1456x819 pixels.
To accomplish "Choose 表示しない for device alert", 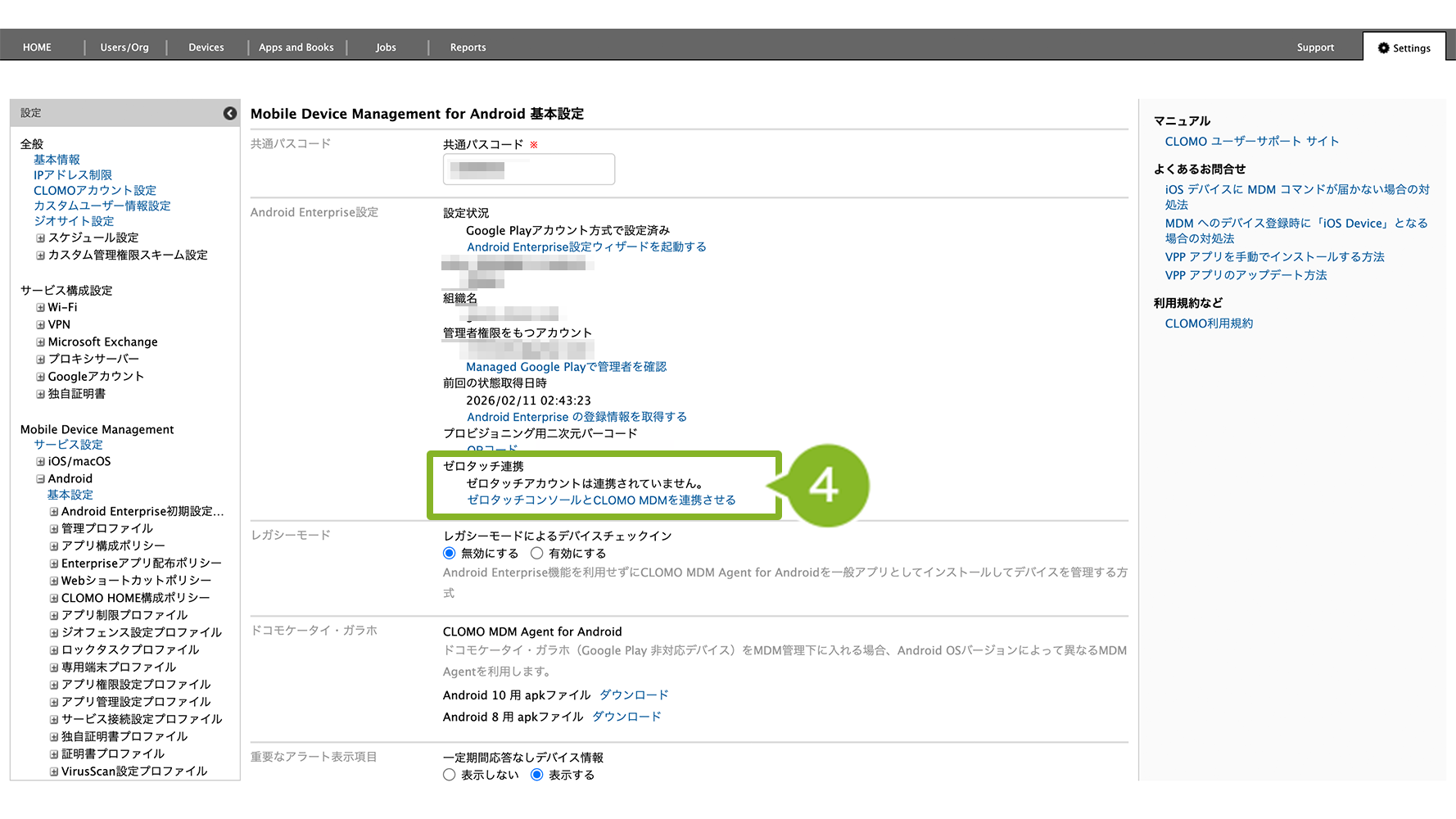I will [x=450, y=775].
